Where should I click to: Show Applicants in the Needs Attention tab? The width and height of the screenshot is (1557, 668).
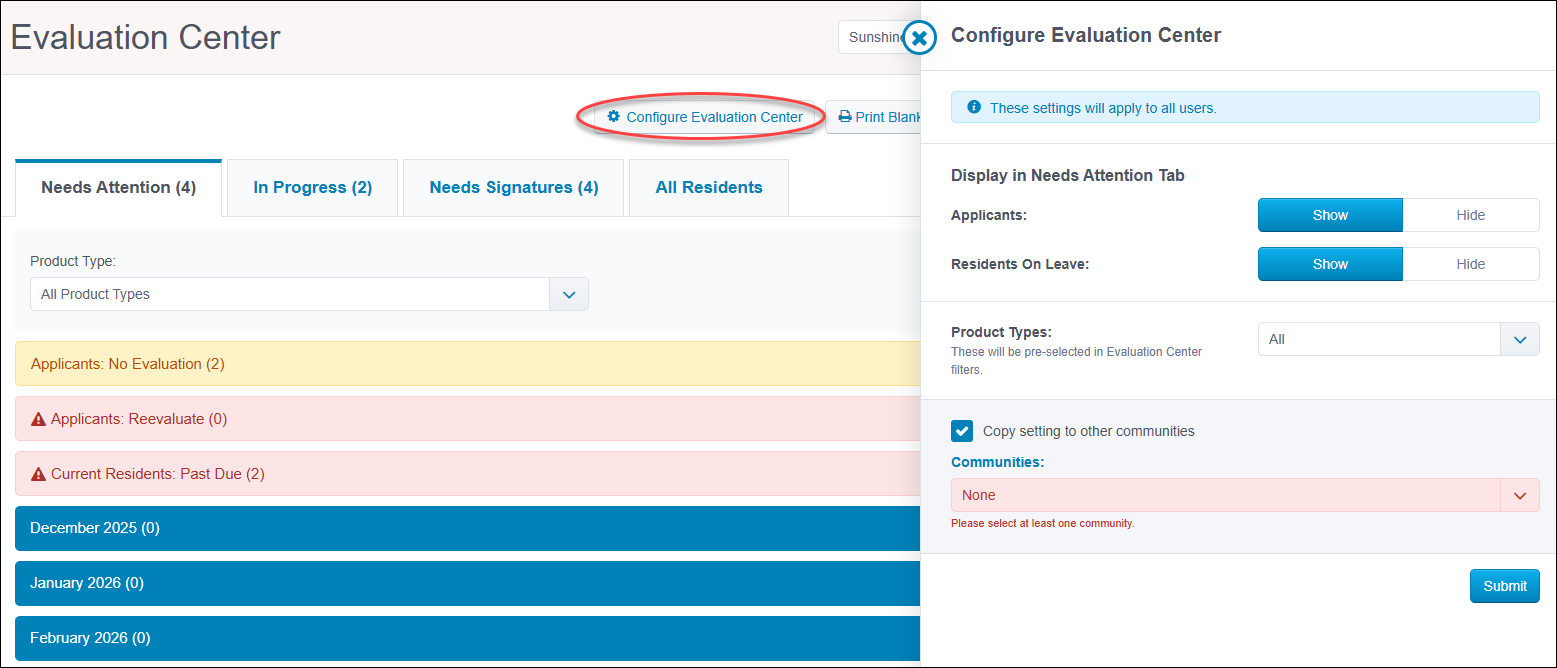click(x=1330, y=214)
